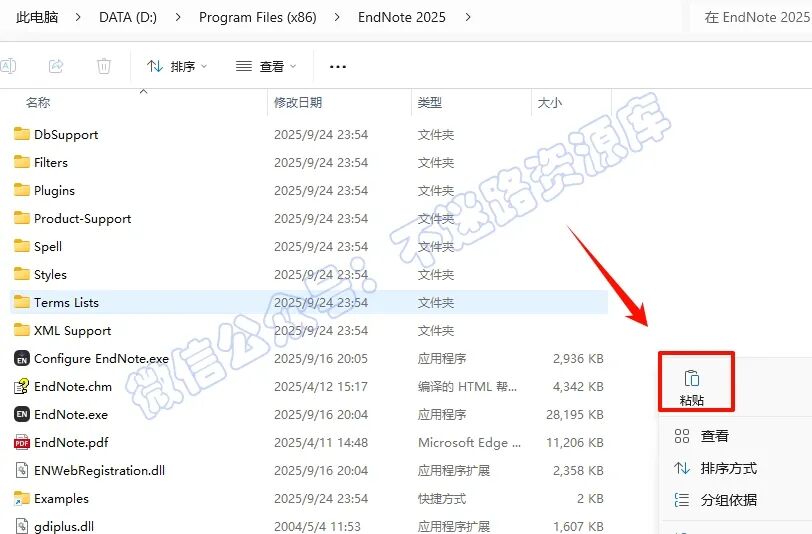This screenshot has width=812, height=534.
Task: Click the View grid icon in context menu
Action: click(682, 436)
